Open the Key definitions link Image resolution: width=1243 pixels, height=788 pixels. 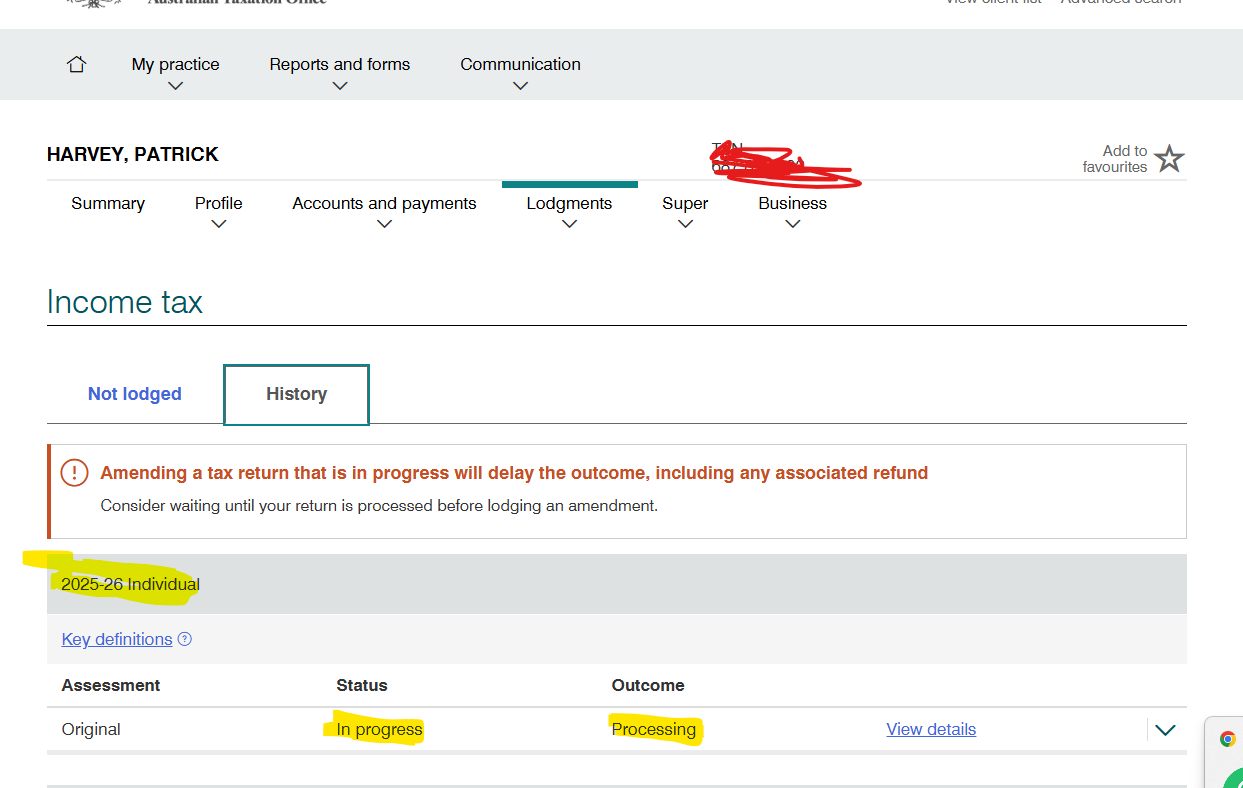(117, 639)
